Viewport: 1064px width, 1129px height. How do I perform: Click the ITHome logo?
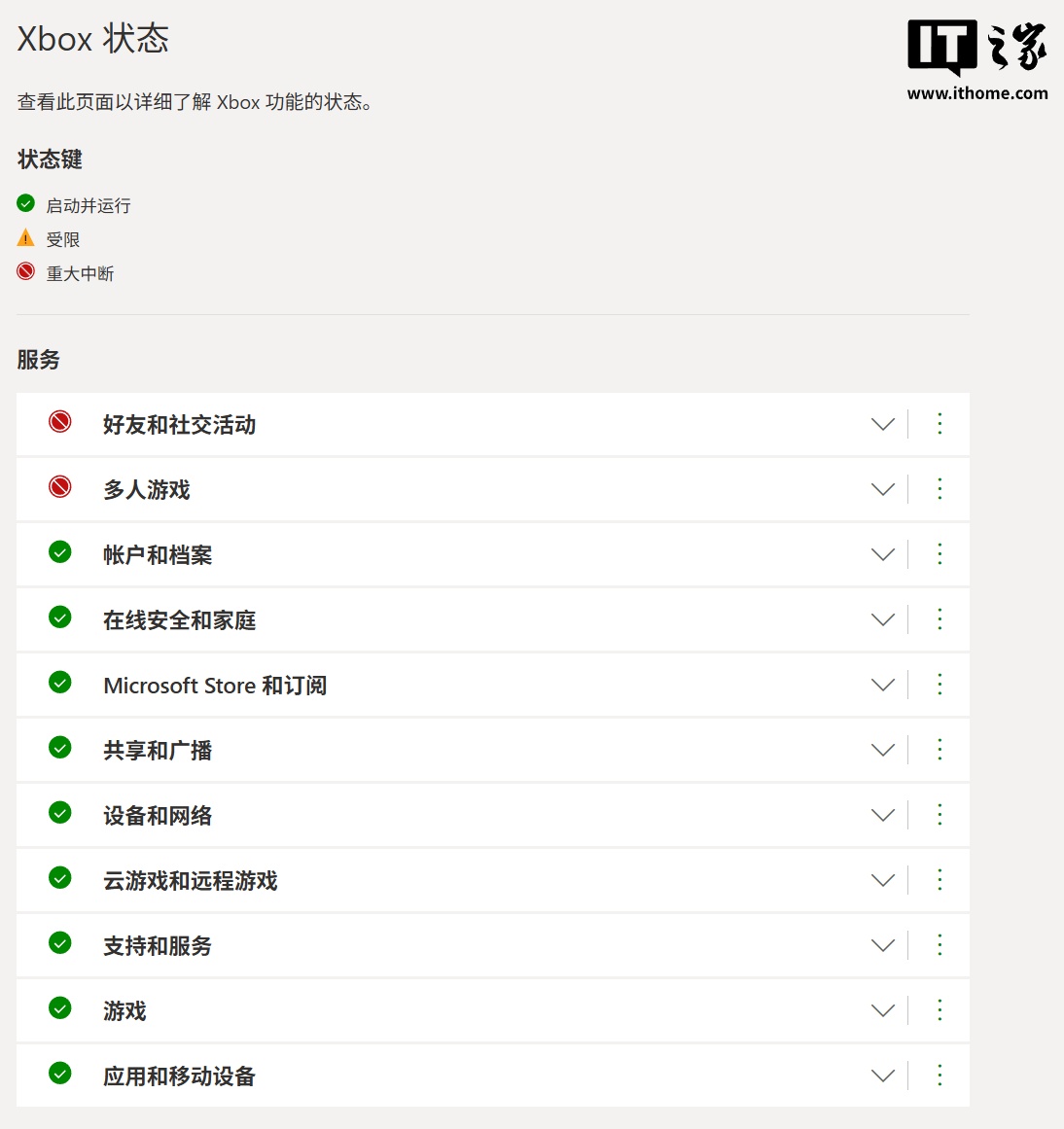point(976,47)
